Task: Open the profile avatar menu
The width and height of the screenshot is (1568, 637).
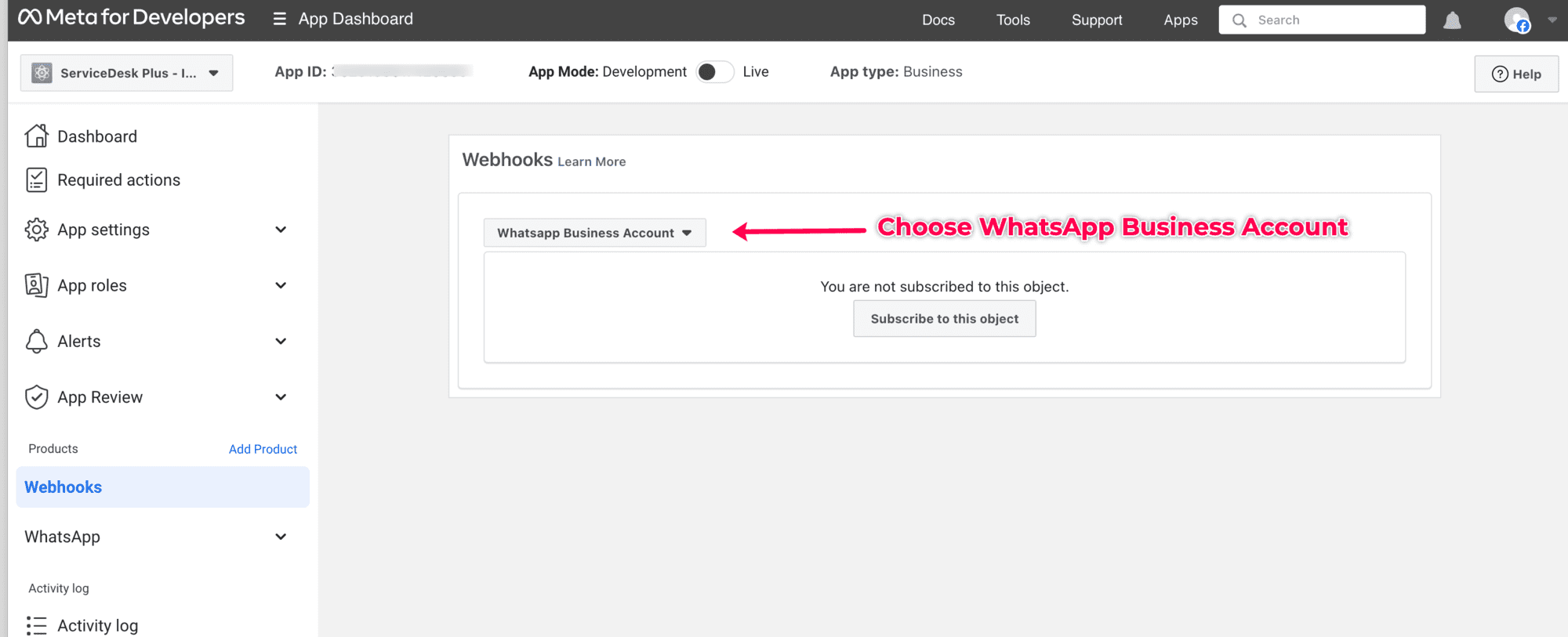Action: [1516, 20]
